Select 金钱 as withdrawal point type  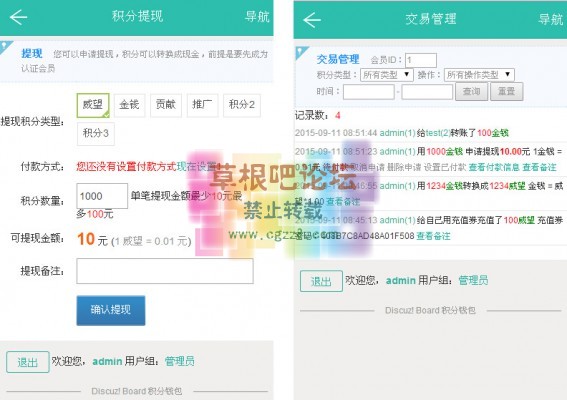coord(129,105)
